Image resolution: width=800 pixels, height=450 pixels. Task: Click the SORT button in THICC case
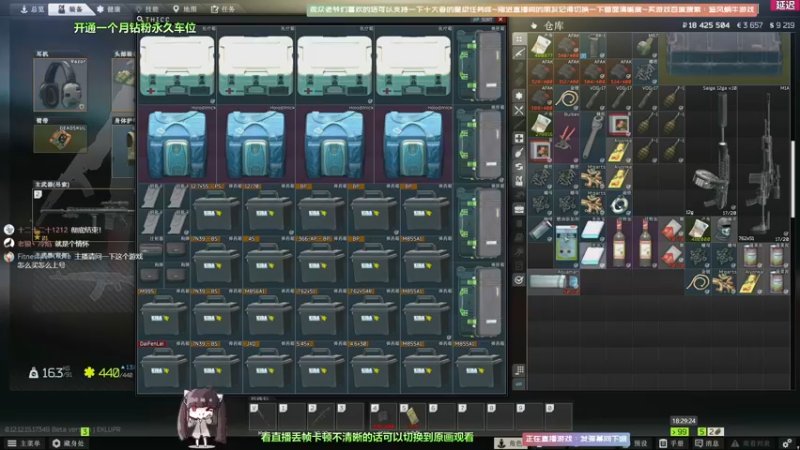coord(482,19)
